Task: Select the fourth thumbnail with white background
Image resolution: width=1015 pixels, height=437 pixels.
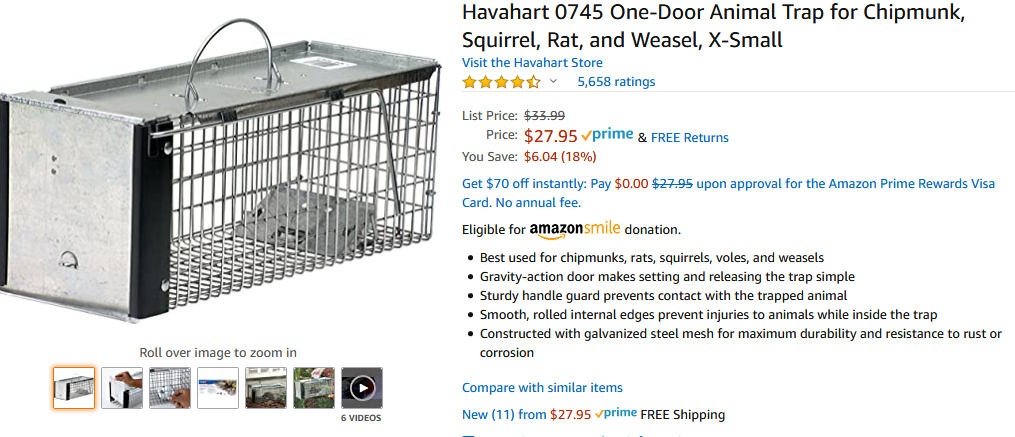Action: click(218, 388)
